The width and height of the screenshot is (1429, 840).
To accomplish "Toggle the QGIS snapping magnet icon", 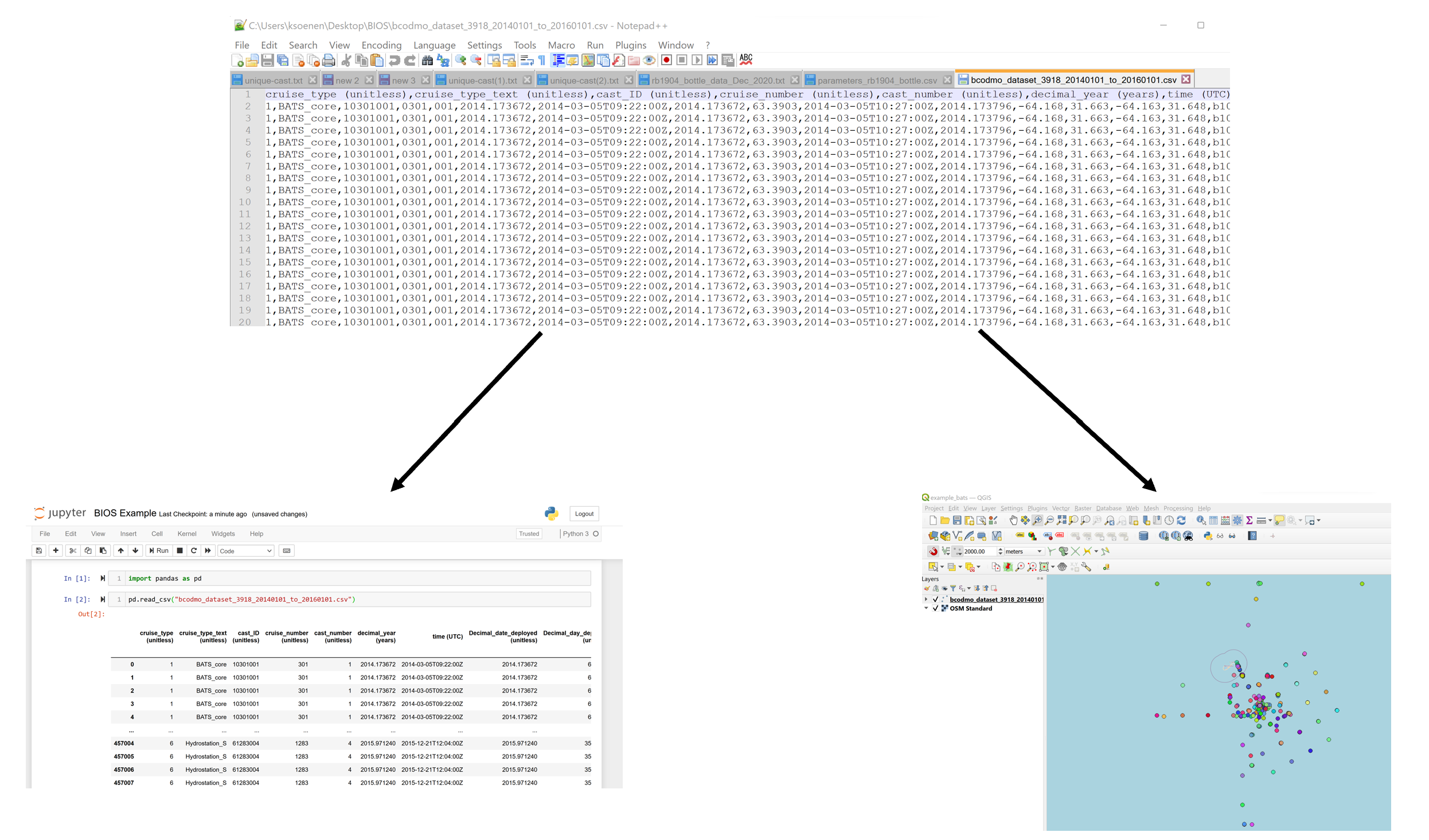I will coord(933,552).
